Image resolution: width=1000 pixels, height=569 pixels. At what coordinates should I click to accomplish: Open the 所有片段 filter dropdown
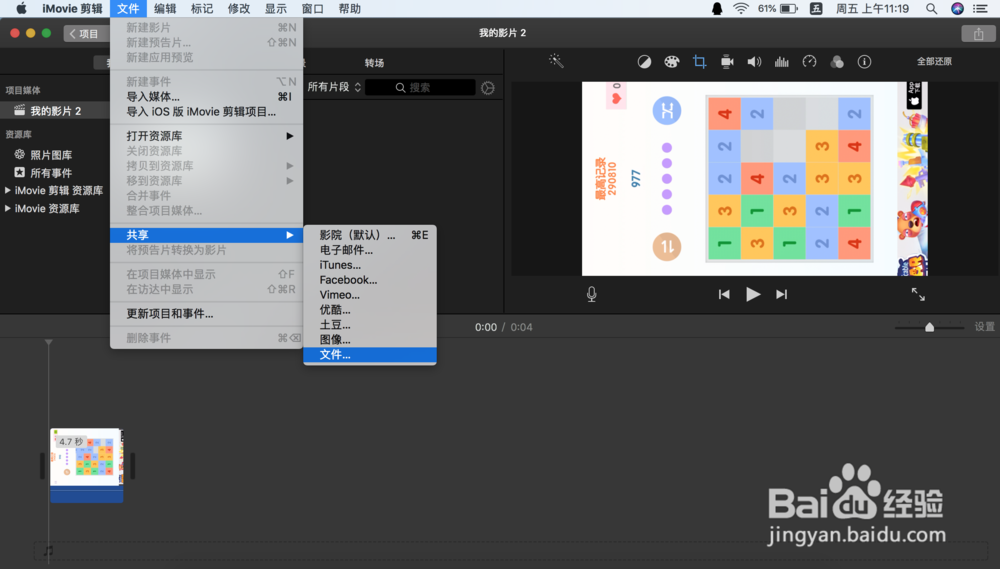334,87
